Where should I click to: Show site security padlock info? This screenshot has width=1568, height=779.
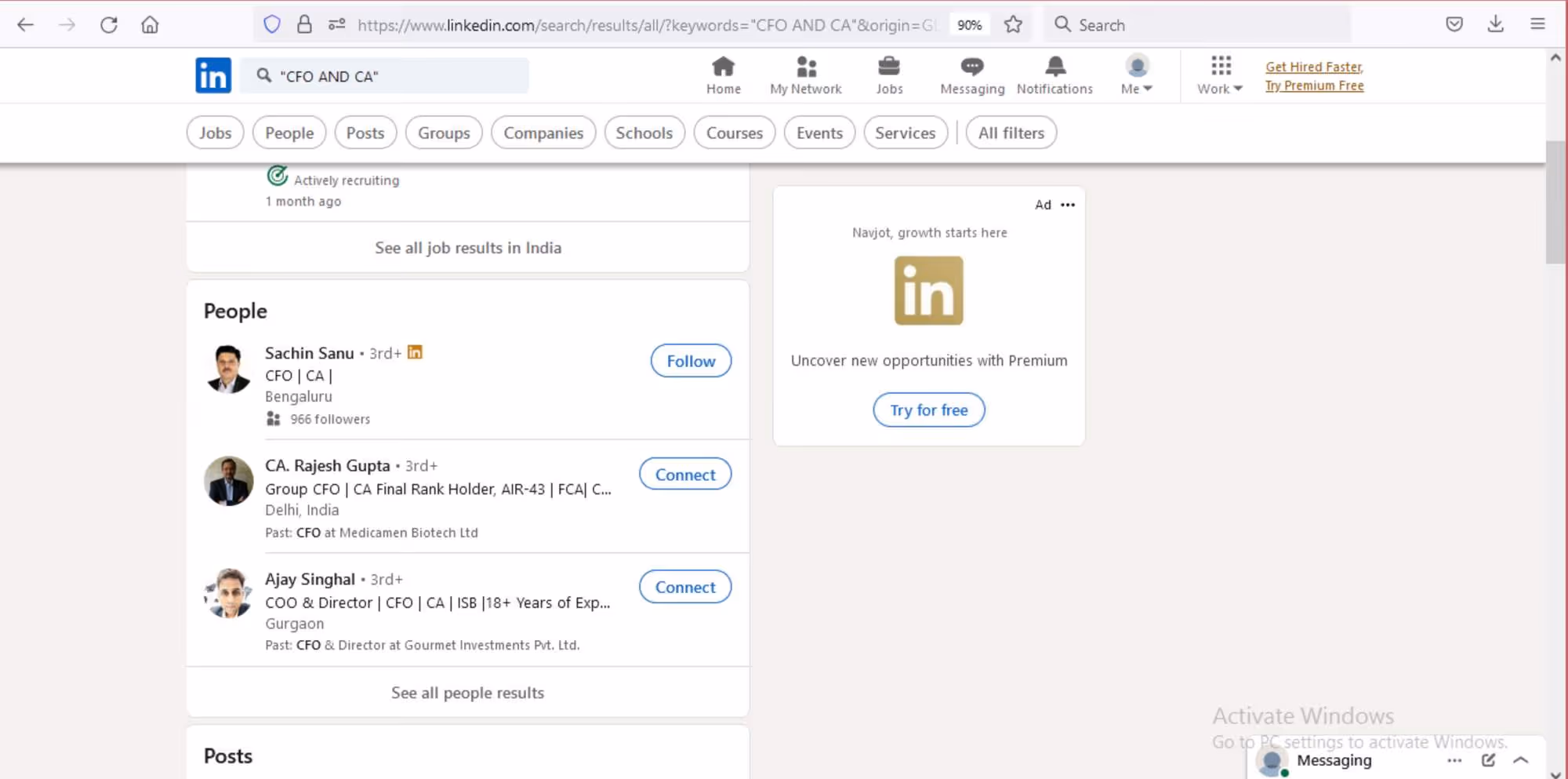pos(304,24)
